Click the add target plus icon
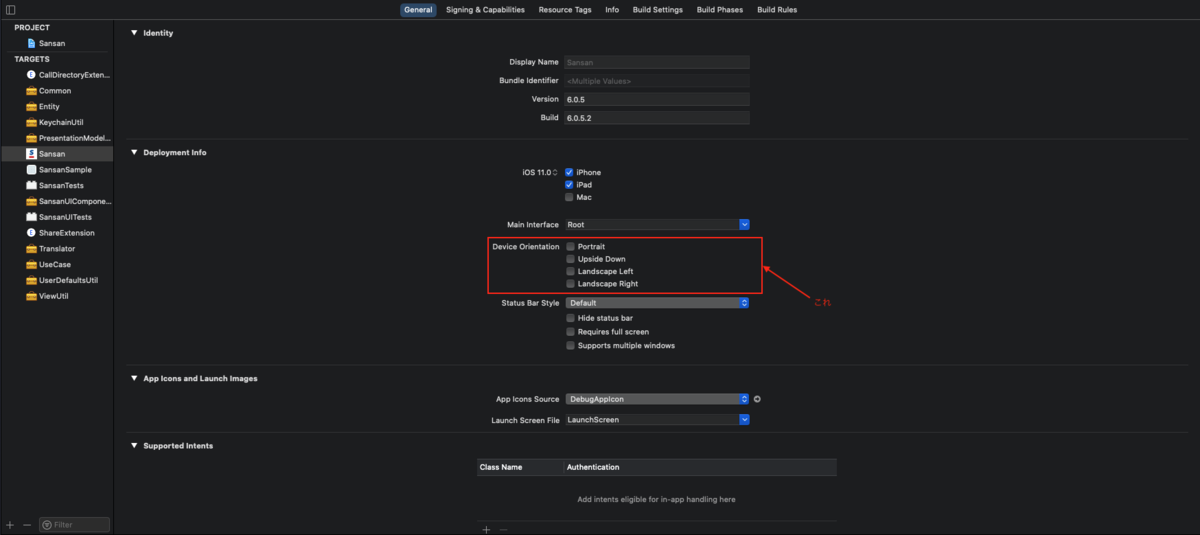This screenshot has height=535, width=1200. (10, 524)
